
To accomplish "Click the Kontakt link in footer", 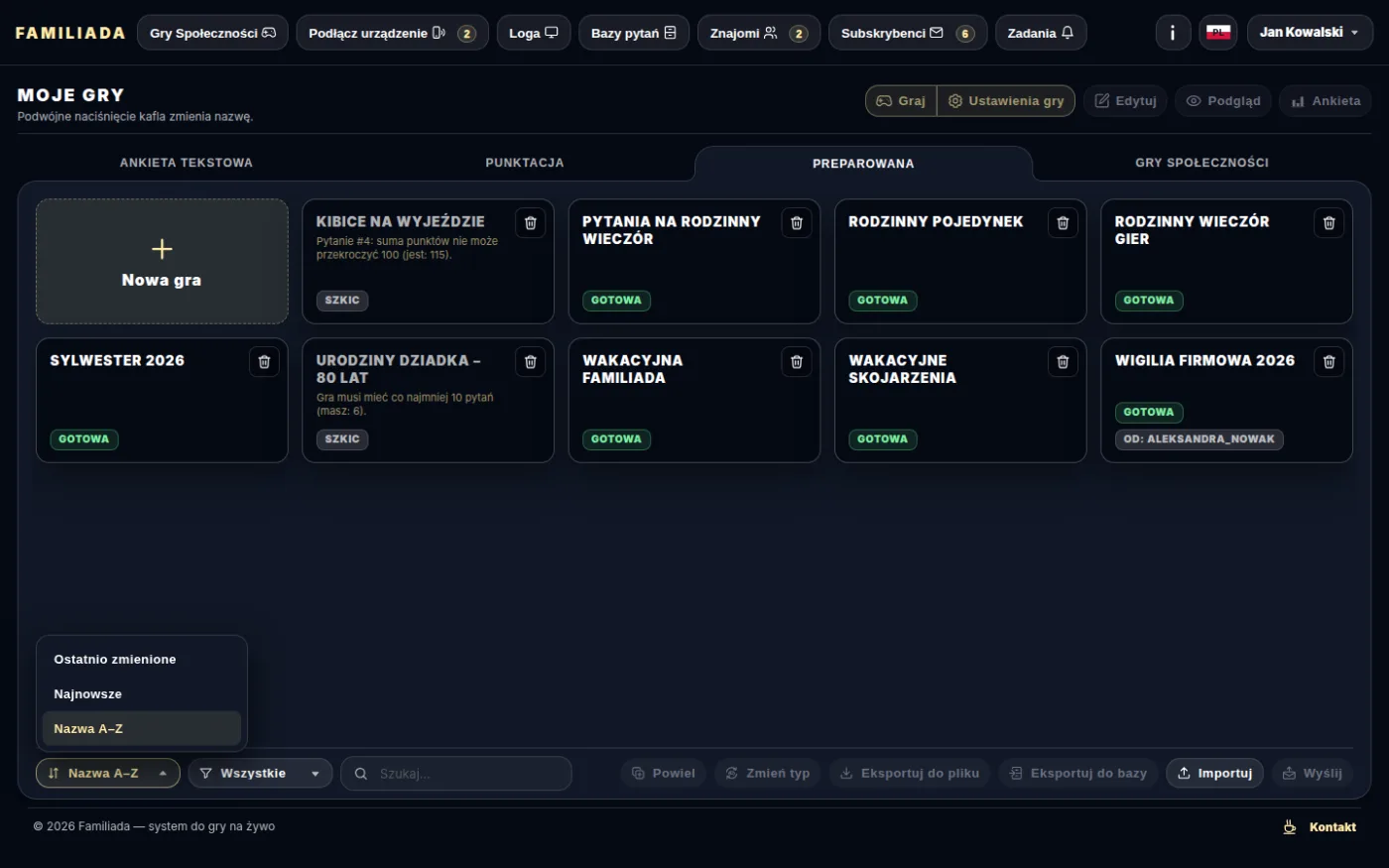I will [x=1332, y=827].
